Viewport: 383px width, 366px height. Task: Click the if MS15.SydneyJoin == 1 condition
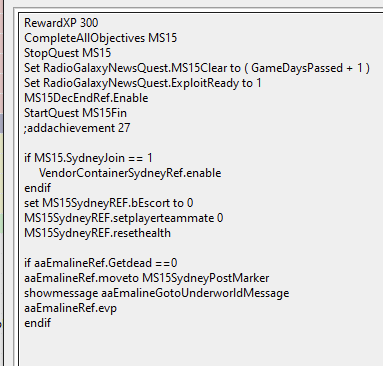tap(88, 158)
